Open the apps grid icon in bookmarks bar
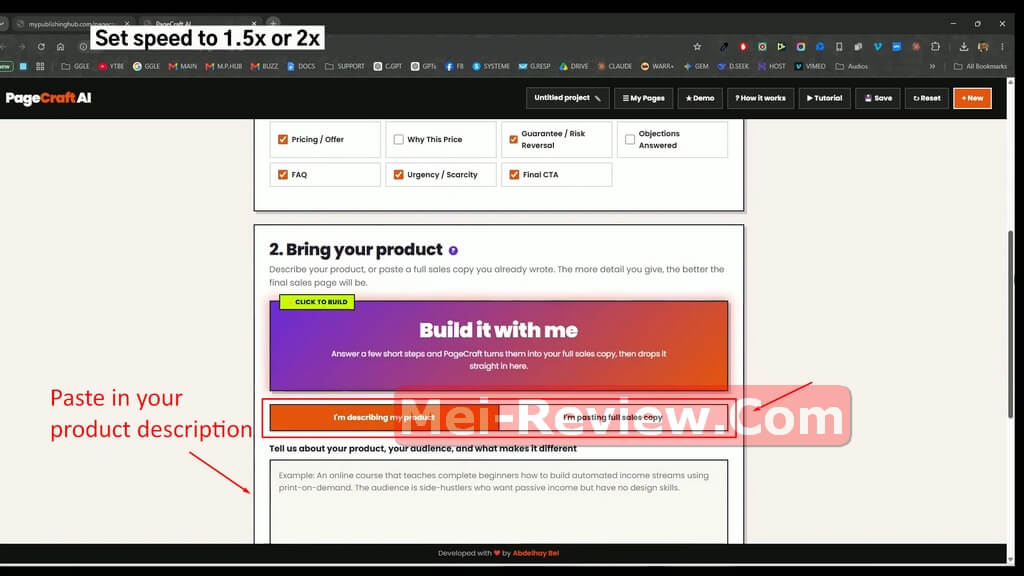This screenshot has width=1024, height=576. tap(40, 66)
